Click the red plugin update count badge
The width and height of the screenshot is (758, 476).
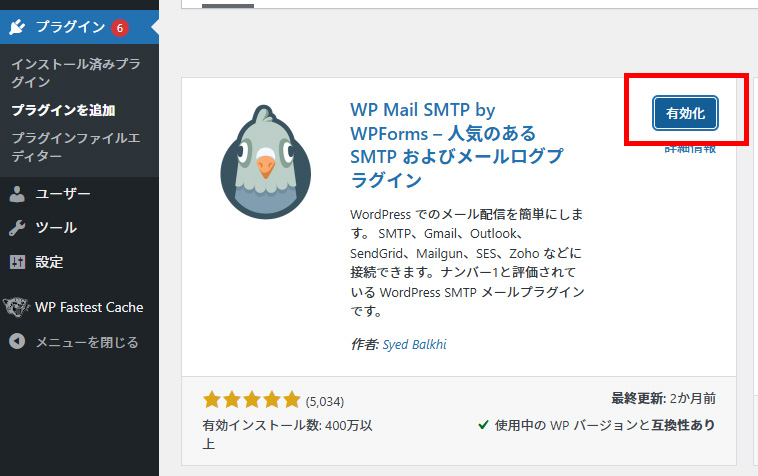pyautogui.click(x=120, y=27)
